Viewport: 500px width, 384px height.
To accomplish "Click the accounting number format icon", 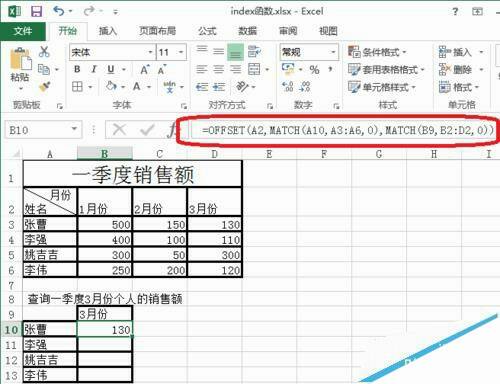I will tap(288, 69).
